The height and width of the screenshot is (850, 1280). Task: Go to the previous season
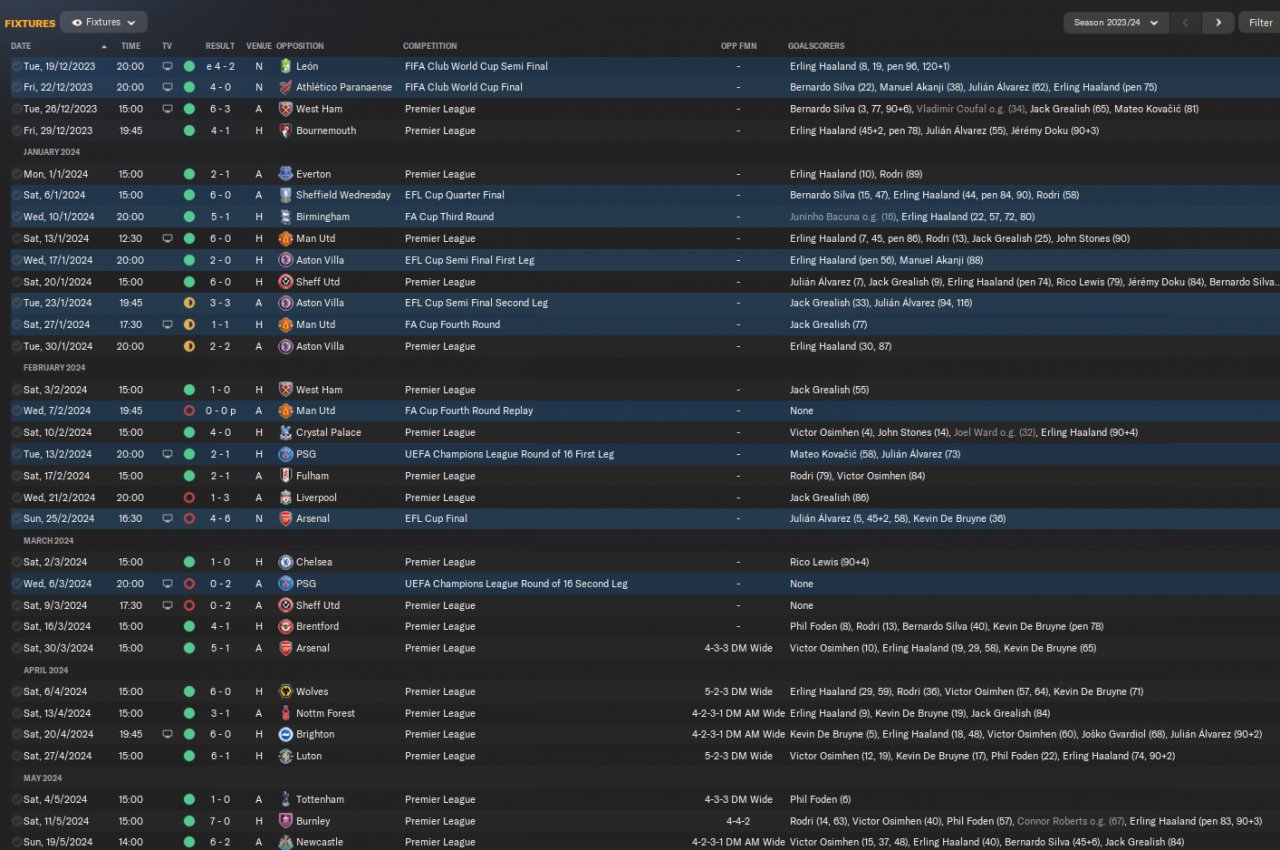(x=1185, y=22)
